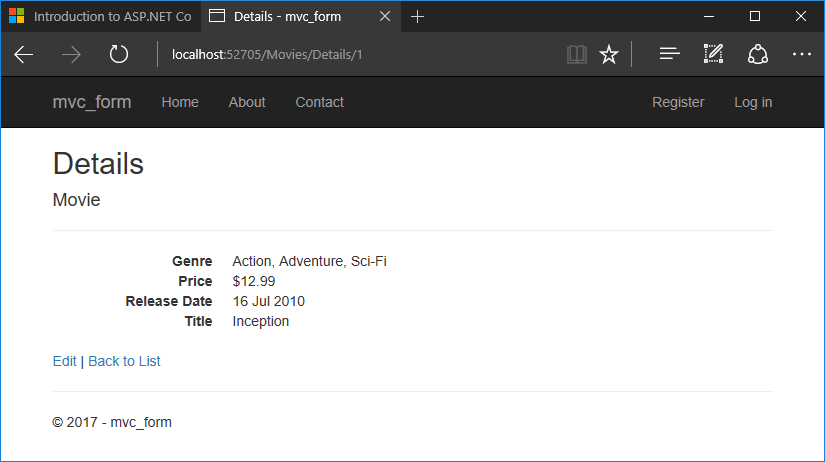
Task: Click the browser Back arrow
Action: [x=24, y=55]
